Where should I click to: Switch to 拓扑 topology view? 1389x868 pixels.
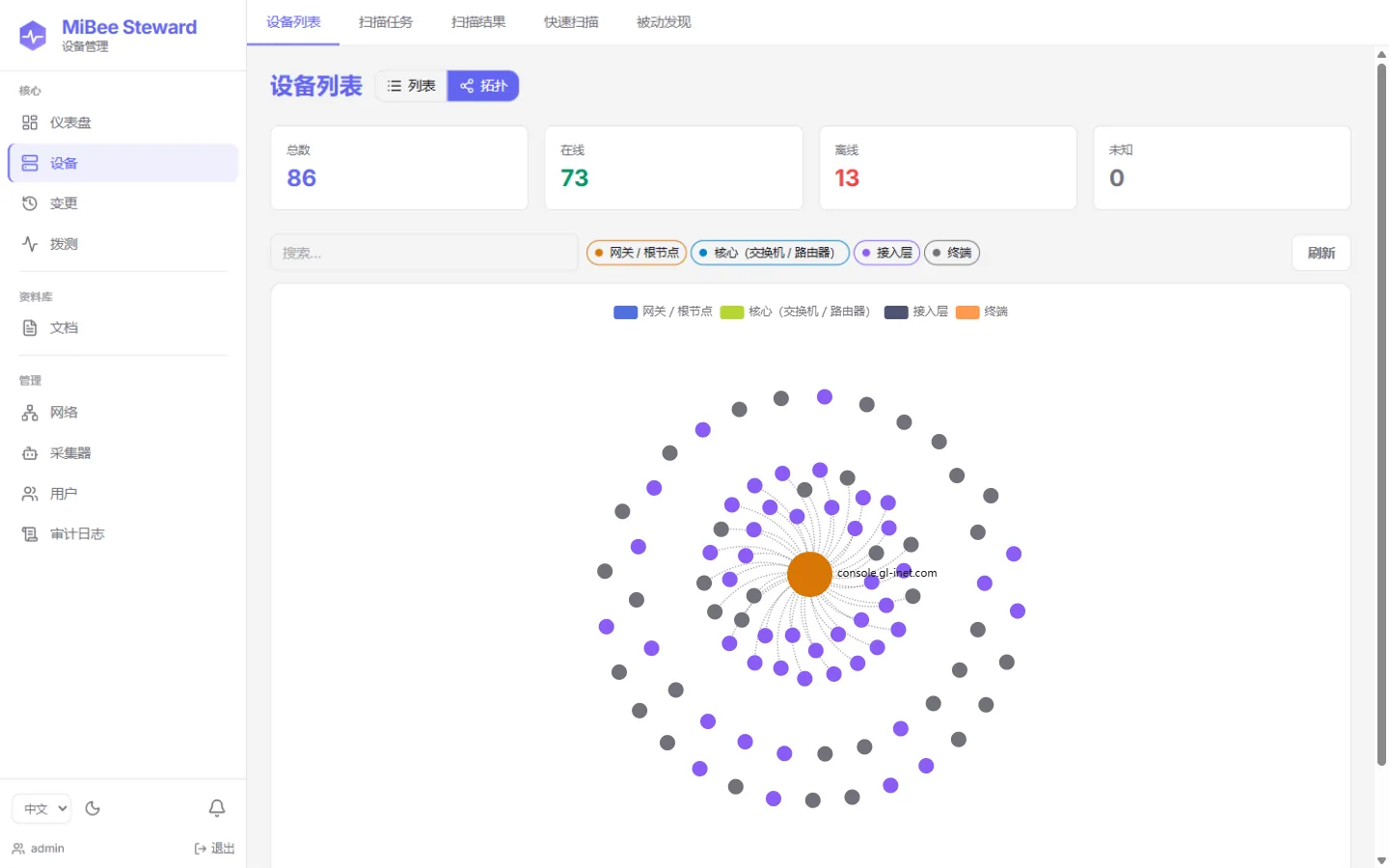click(483, 86)
